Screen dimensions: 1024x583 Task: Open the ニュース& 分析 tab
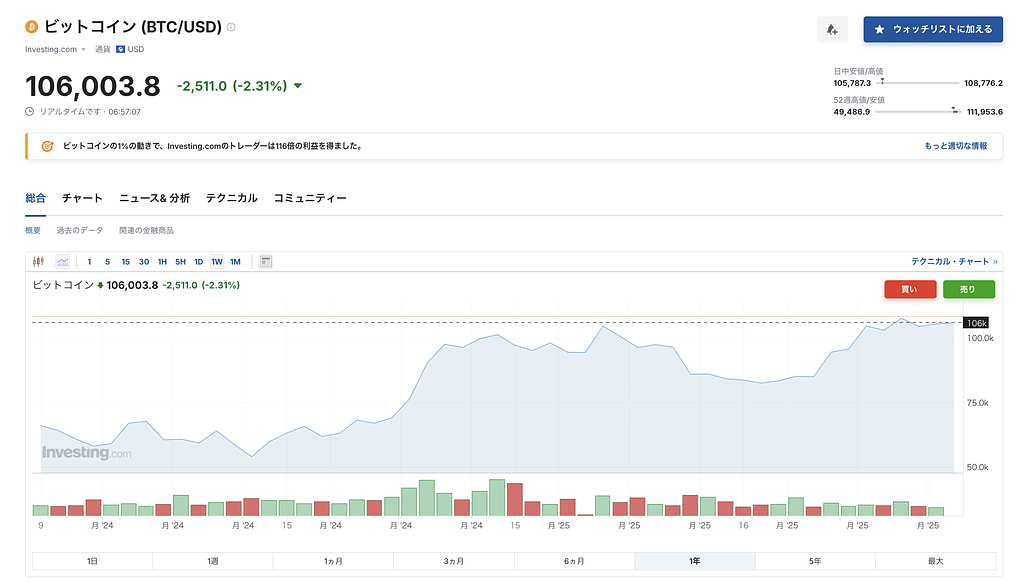click(154, 198)
